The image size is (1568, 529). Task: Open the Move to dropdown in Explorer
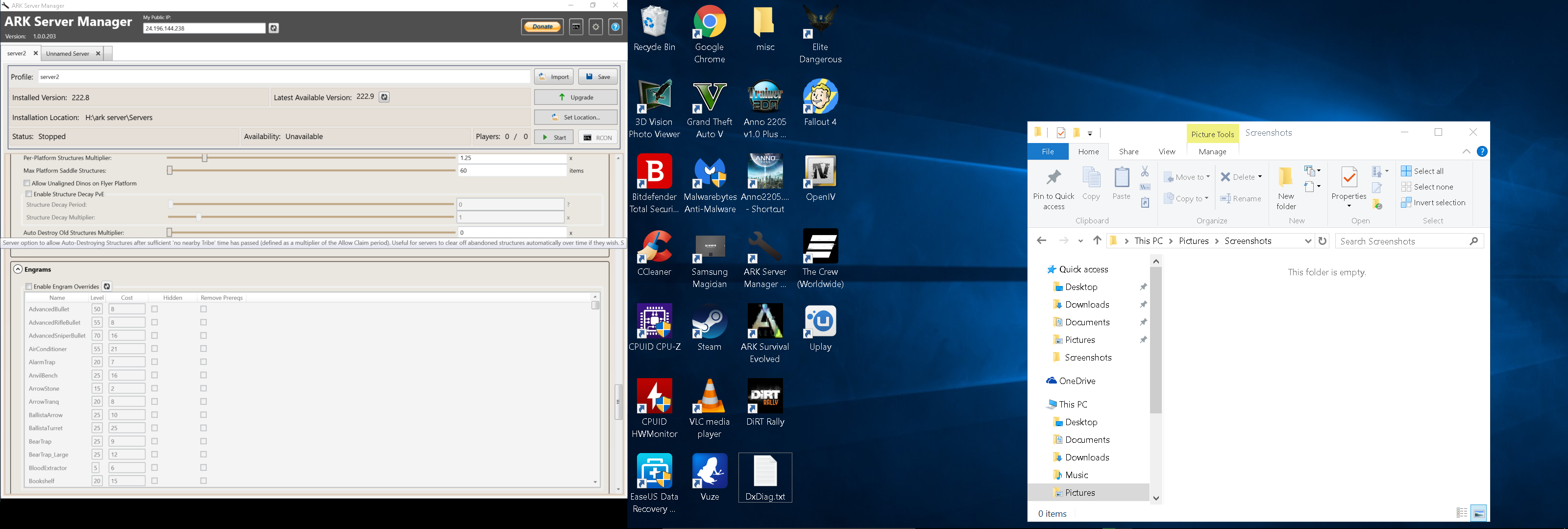[1186, 177]
